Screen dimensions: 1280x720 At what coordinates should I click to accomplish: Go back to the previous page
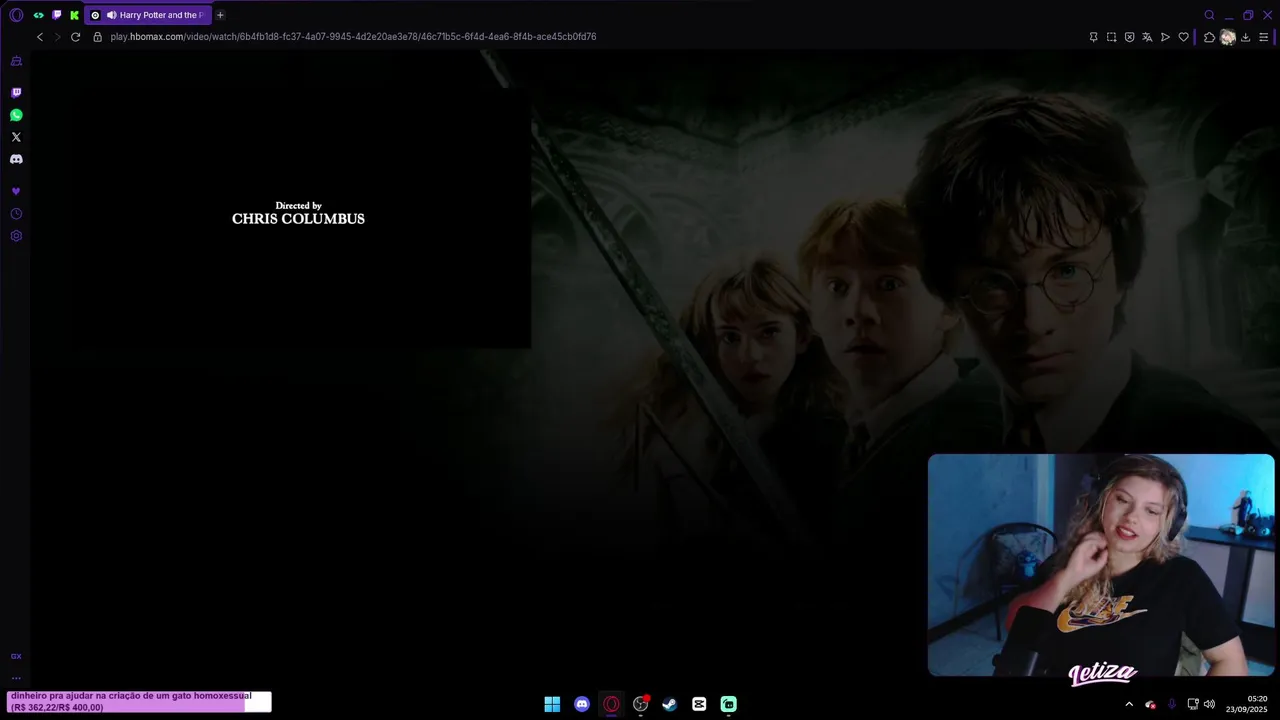(x=40, y=37)
